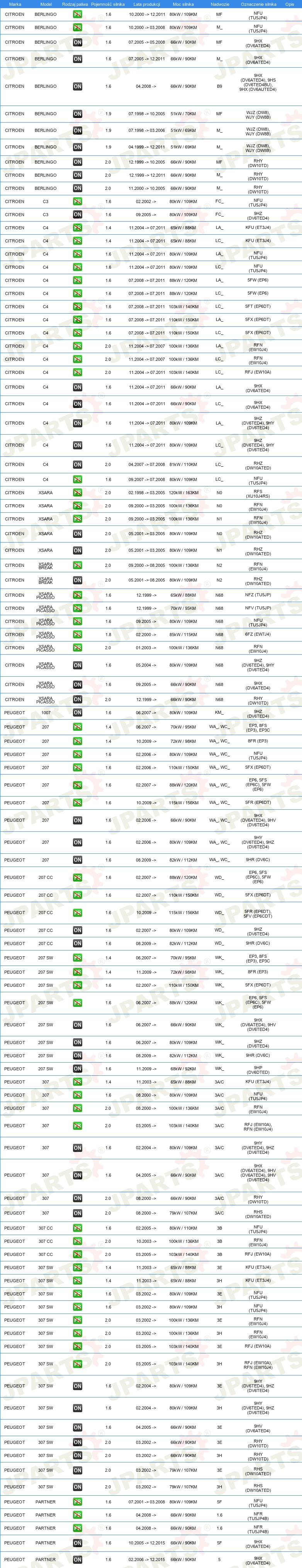Click petrol icon in Partner 07.2001 -> 03.2008 row
This screenshot has width=302, height=1568.
pos(77,1501)
